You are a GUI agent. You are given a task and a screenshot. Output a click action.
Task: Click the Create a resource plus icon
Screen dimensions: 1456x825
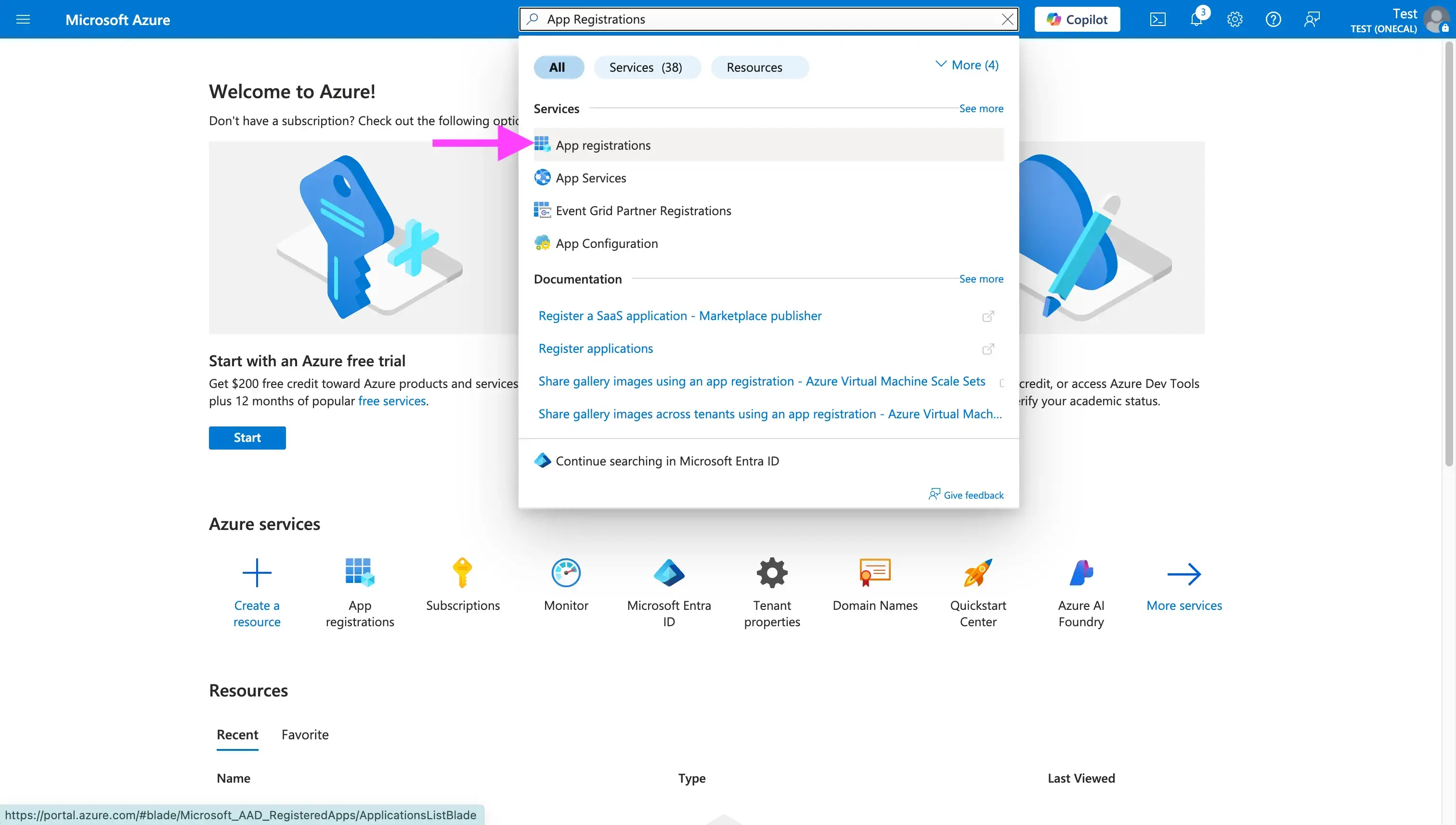pyautogui.click(x=257, y=573)
